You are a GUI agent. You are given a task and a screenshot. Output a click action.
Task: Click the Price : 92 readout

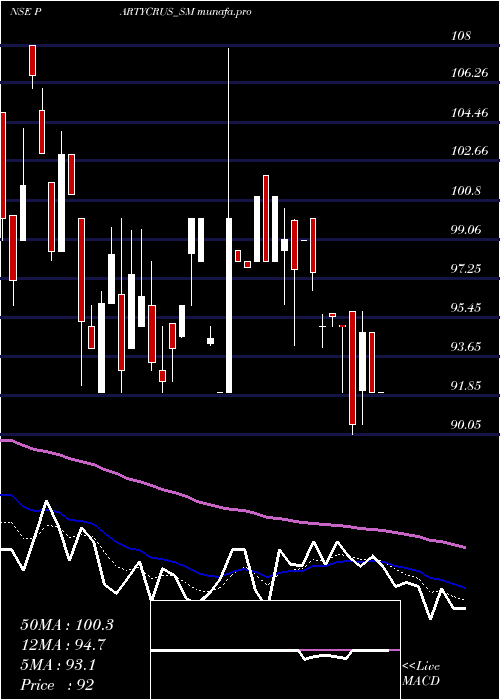click(57, 685)
